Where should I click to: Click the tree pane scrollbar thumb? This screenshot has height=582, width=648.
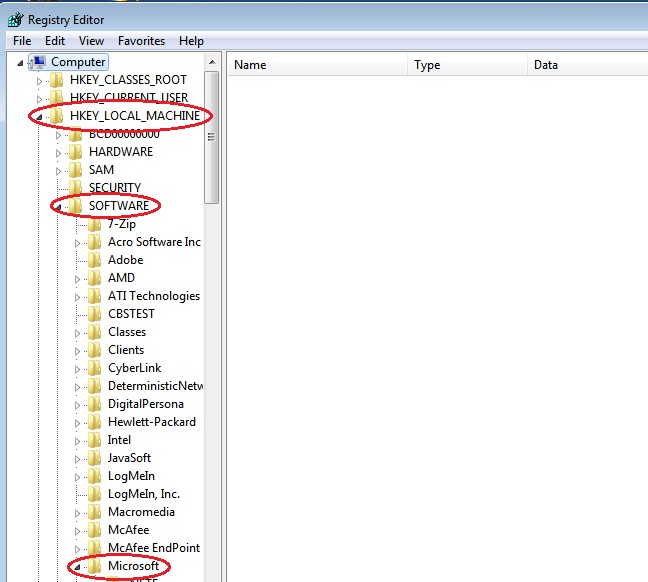[212, 137]
